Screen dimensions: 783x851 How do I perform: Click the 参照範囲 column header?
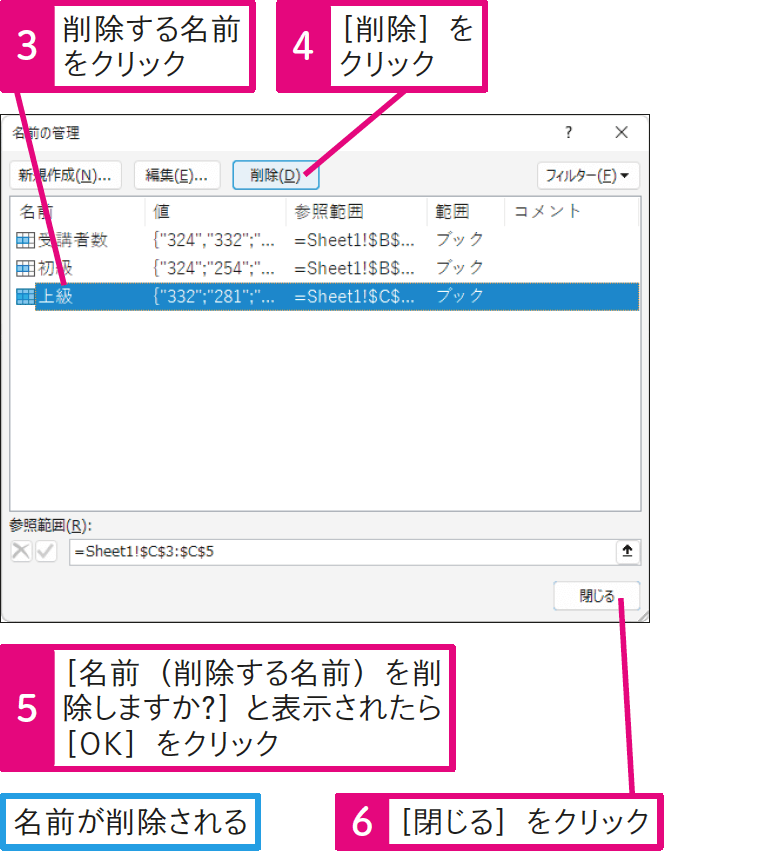click(355, 211)
